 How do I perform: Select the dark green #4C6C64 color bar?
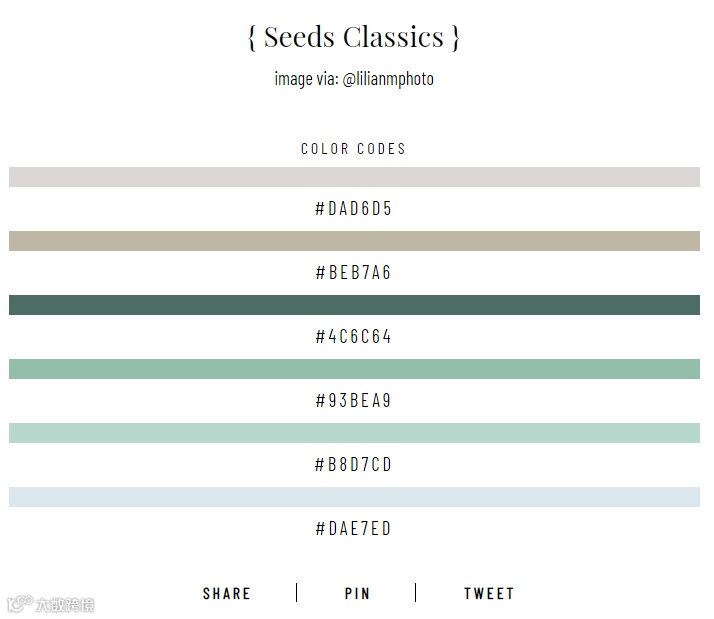[354, 305]
